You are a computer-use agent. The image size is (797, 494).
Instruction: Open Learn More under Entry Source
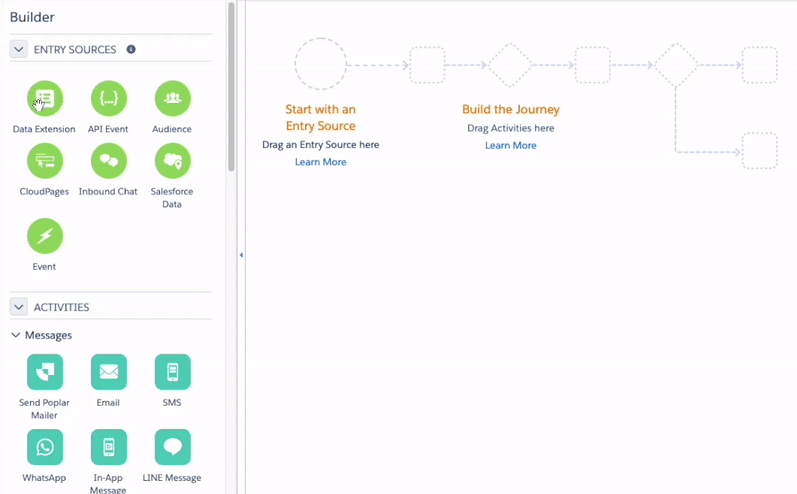pyautogui.click(x=320, y=162)
